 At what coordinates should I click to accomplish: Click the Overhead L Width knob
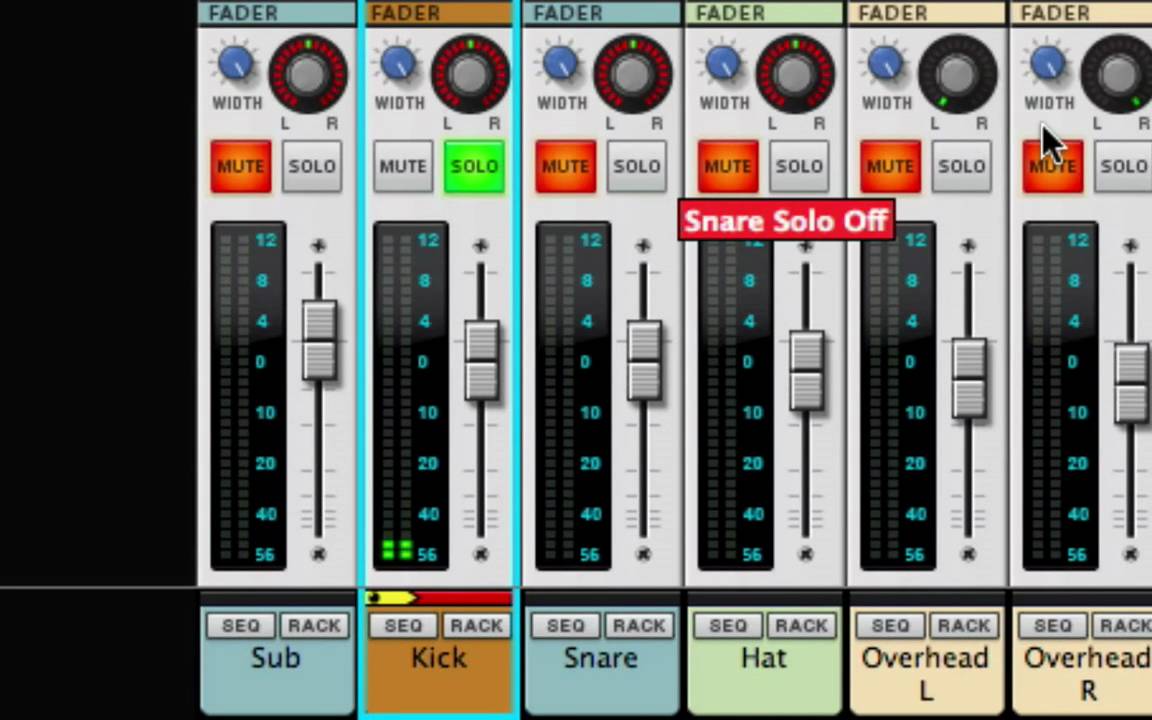pos(886,63)
